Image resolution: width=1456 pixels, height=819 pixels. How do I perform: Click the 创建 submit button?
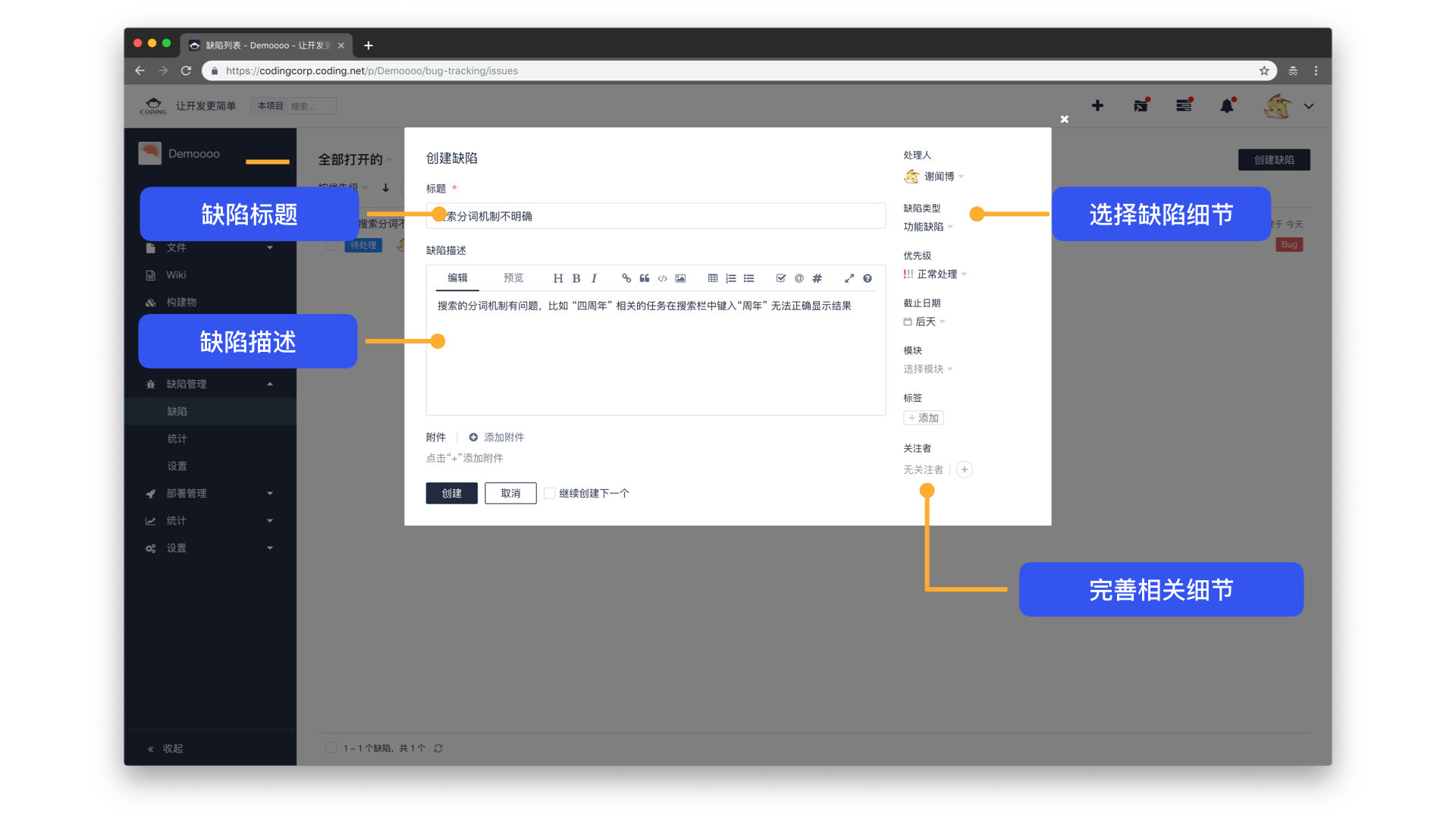click(451, 493)
